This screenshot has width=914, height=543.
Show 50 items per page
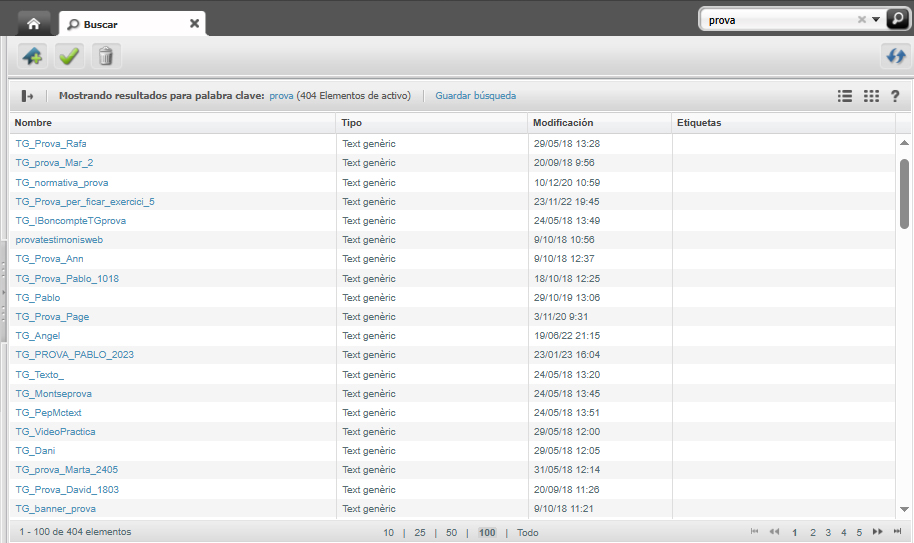point(451,532)
